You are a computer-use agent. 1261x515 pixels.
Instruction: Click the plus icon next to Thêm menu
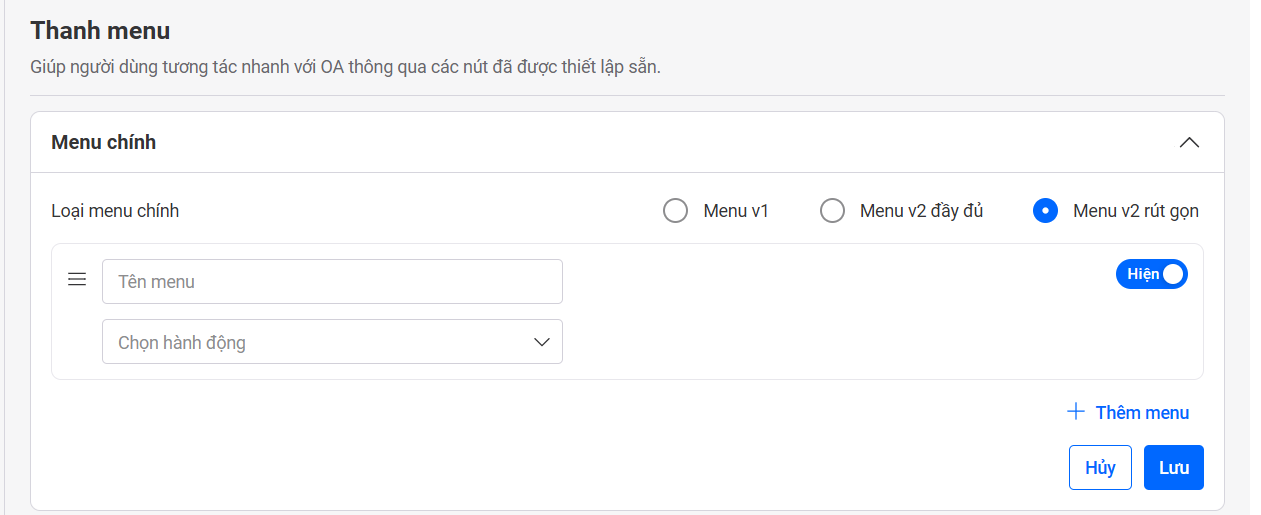click(1076, 412)
